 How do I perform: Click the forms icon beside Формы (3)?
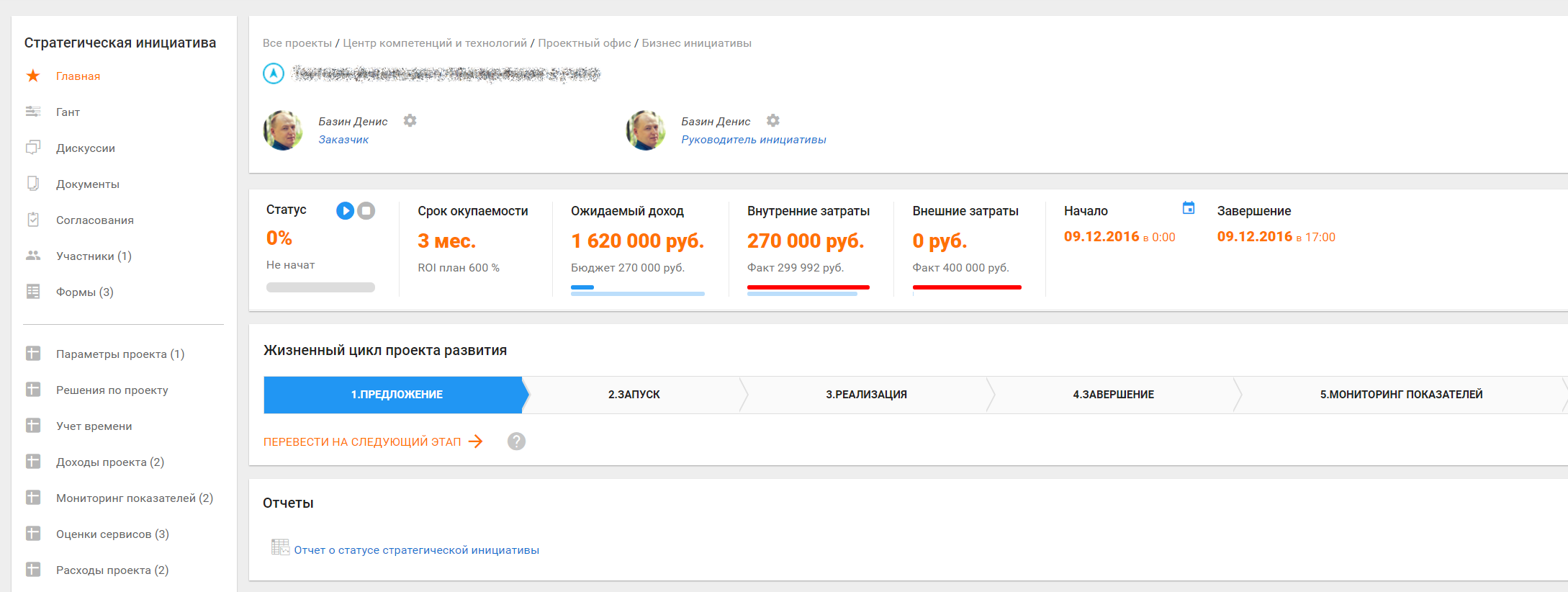[x=33, y=292]
